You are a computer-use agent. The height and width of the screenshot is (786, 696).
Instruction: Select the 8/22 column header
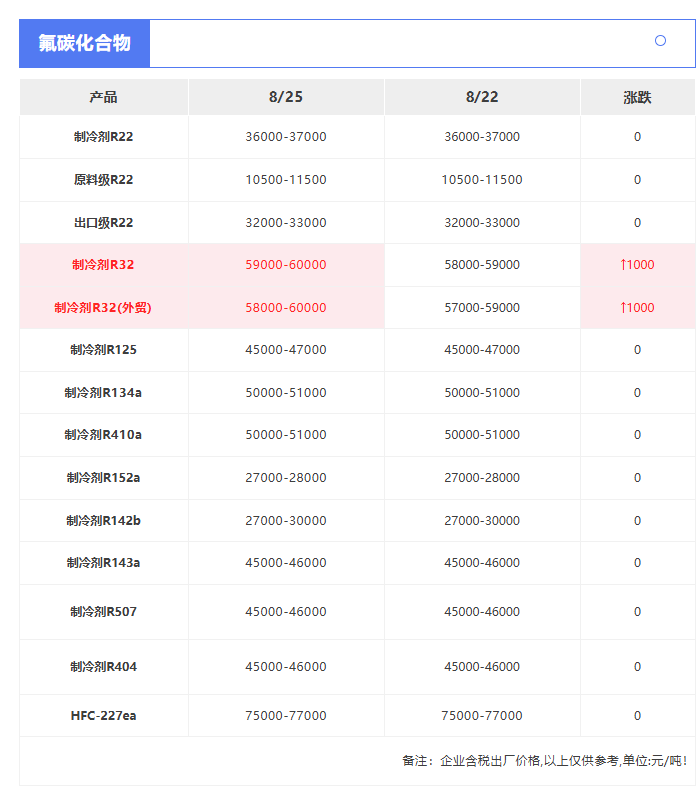482,97
